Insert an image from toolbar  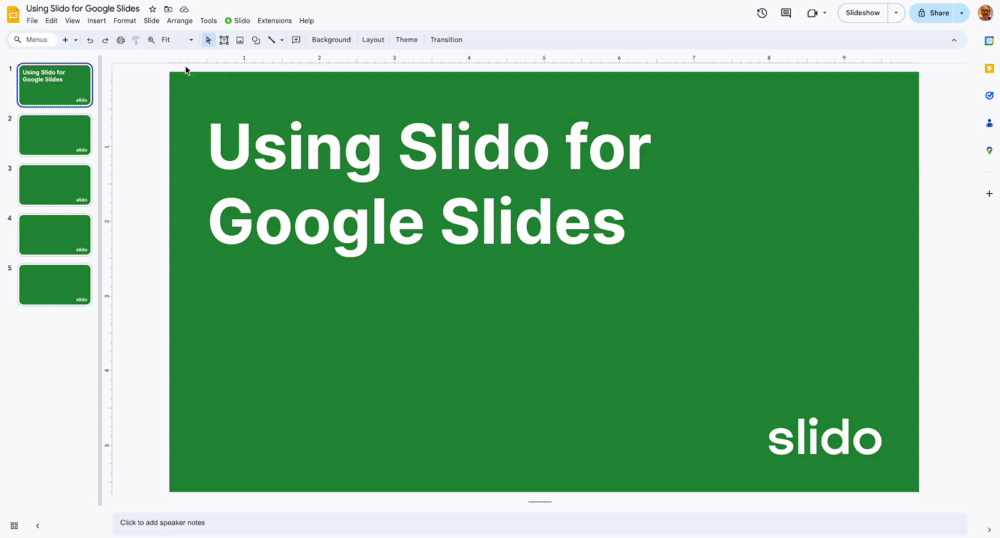coord(240,40)
